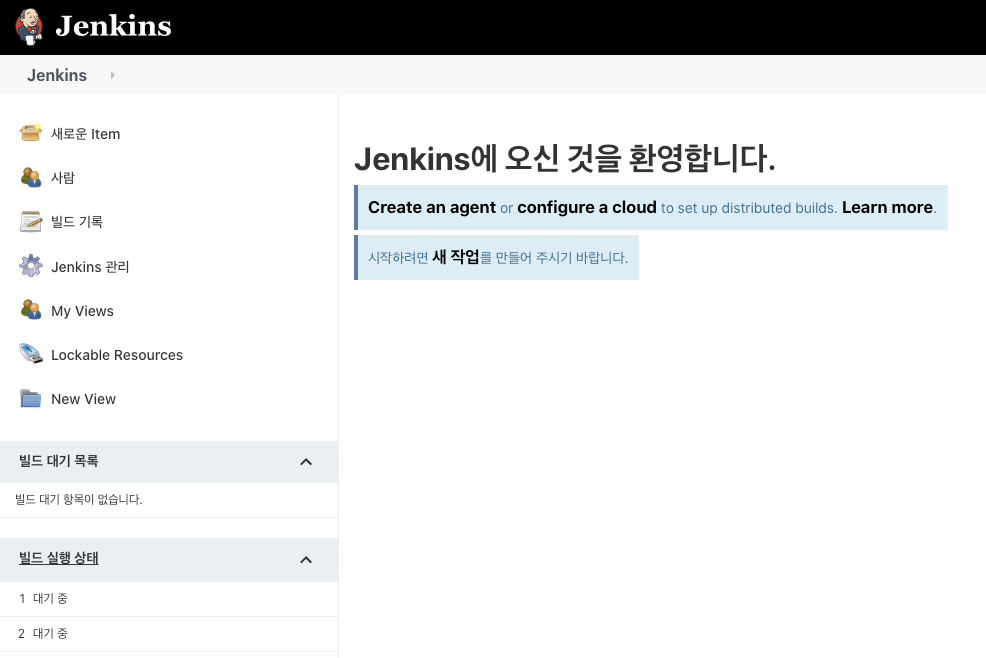Open the My Views sidebar link
Image resolution: width=986 pixels, height=658 pixels.
82,311
